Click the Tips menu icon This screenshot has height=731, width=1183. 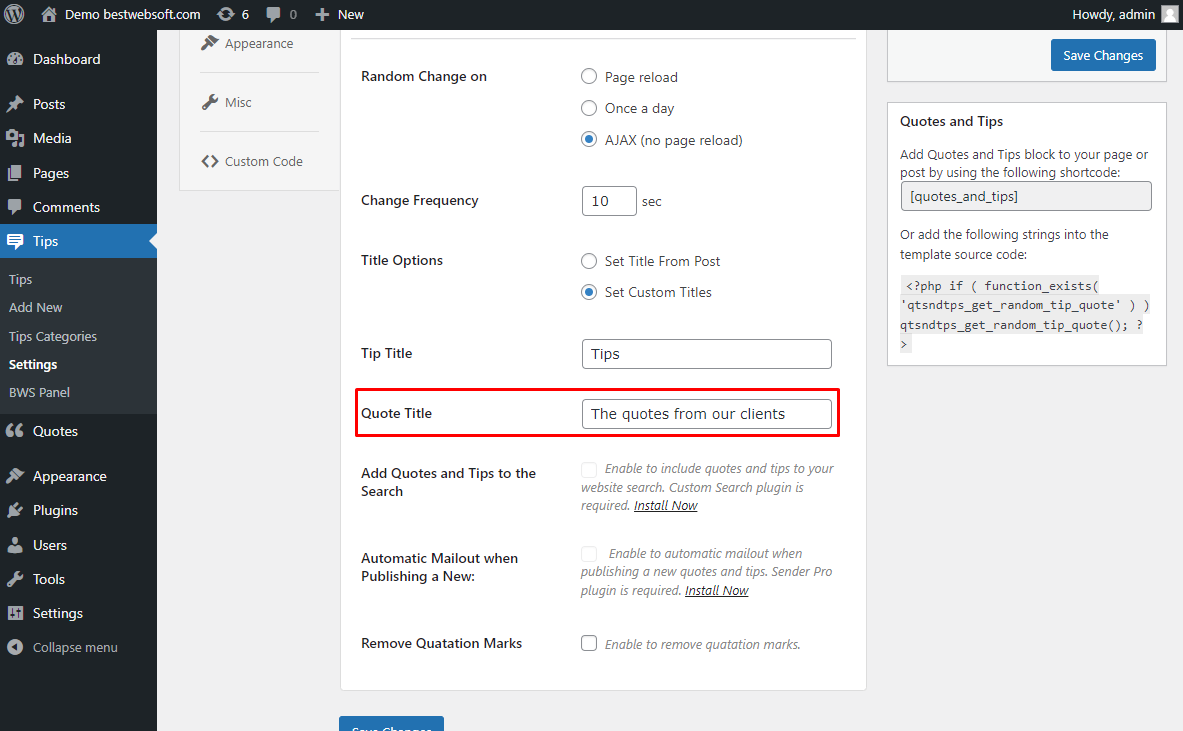pos(15,241)
